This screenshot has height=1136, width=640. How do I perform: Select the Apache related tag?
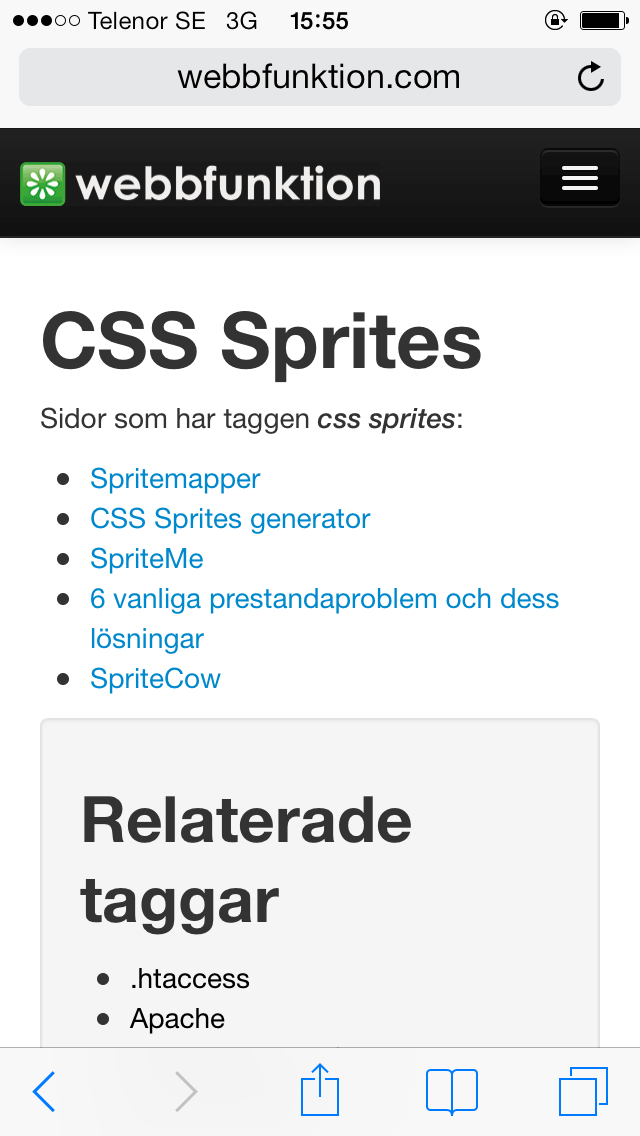(x=177, y=1019)
